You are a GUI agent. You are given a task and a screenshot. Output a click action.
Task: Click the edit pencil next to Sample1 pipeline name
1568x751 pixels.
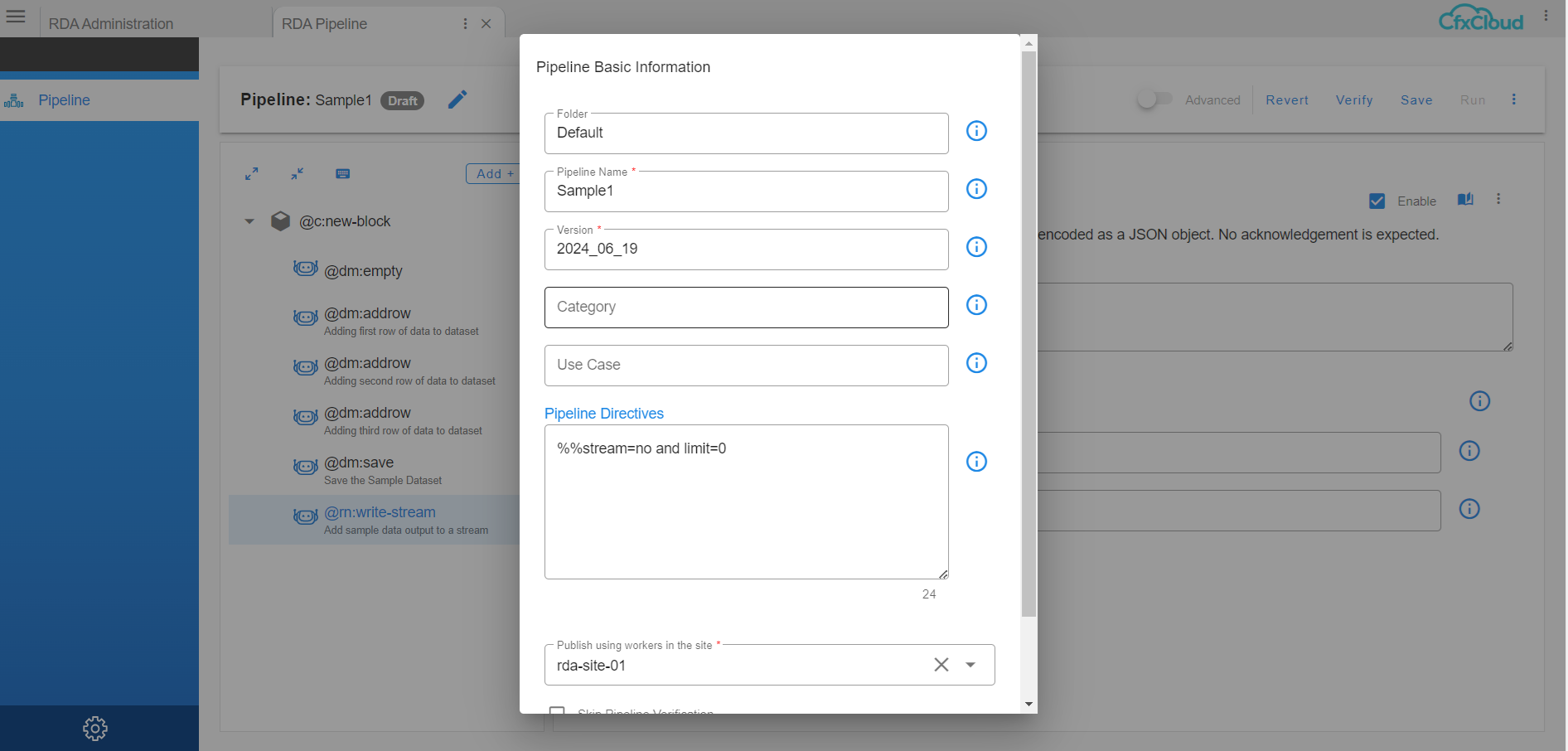click(x=457, y=99)
